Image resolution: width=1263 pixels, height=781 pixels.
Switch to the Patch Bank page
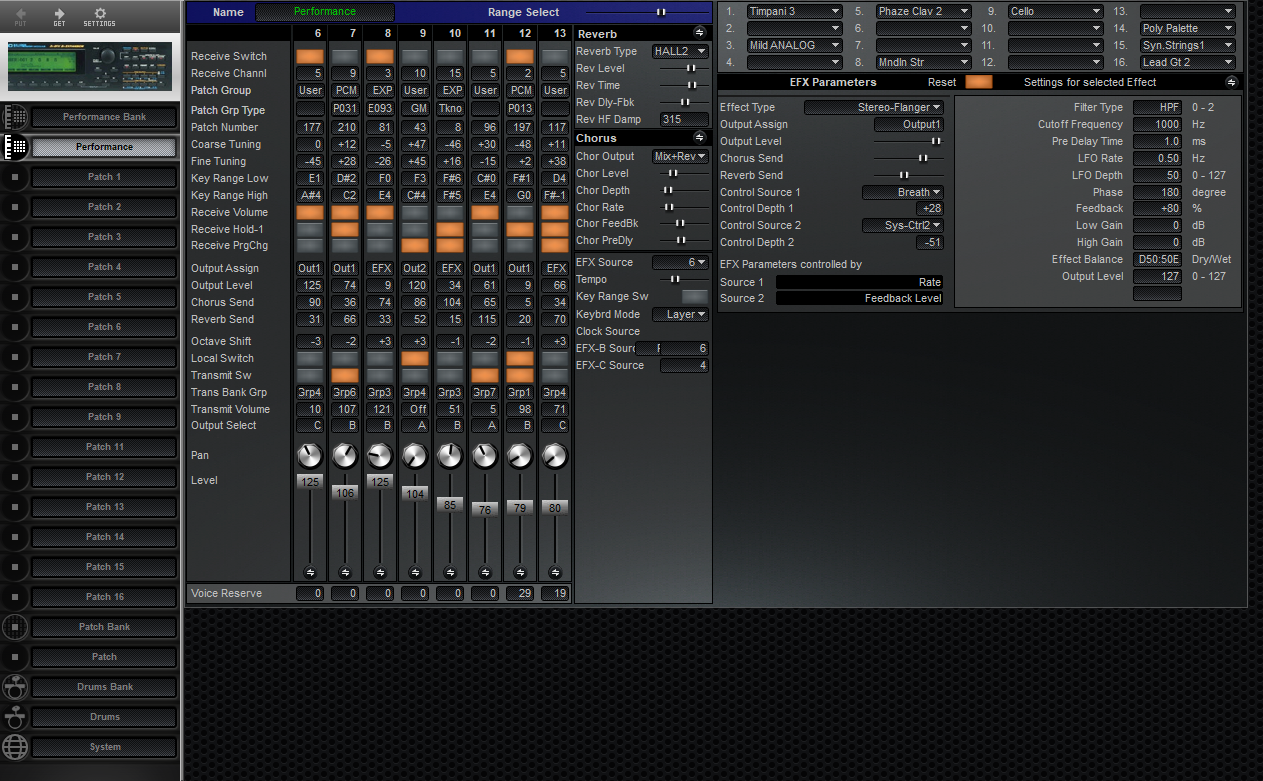[x=105, y=627]
